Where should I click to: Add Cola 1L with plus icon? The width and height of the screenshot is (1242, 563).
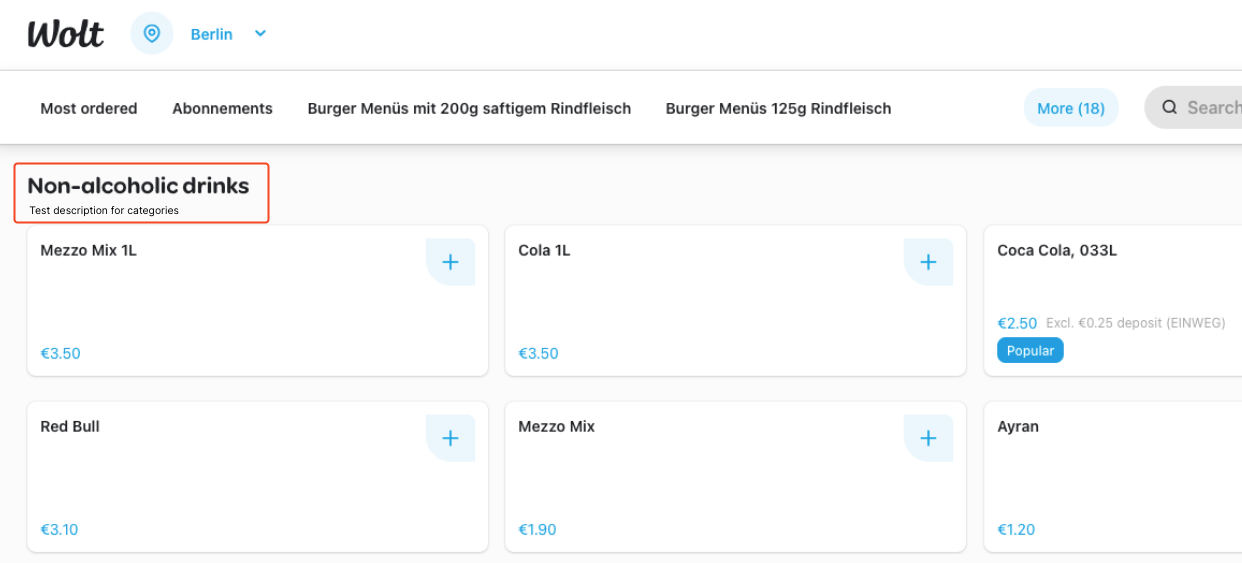(x=928, y=262)
